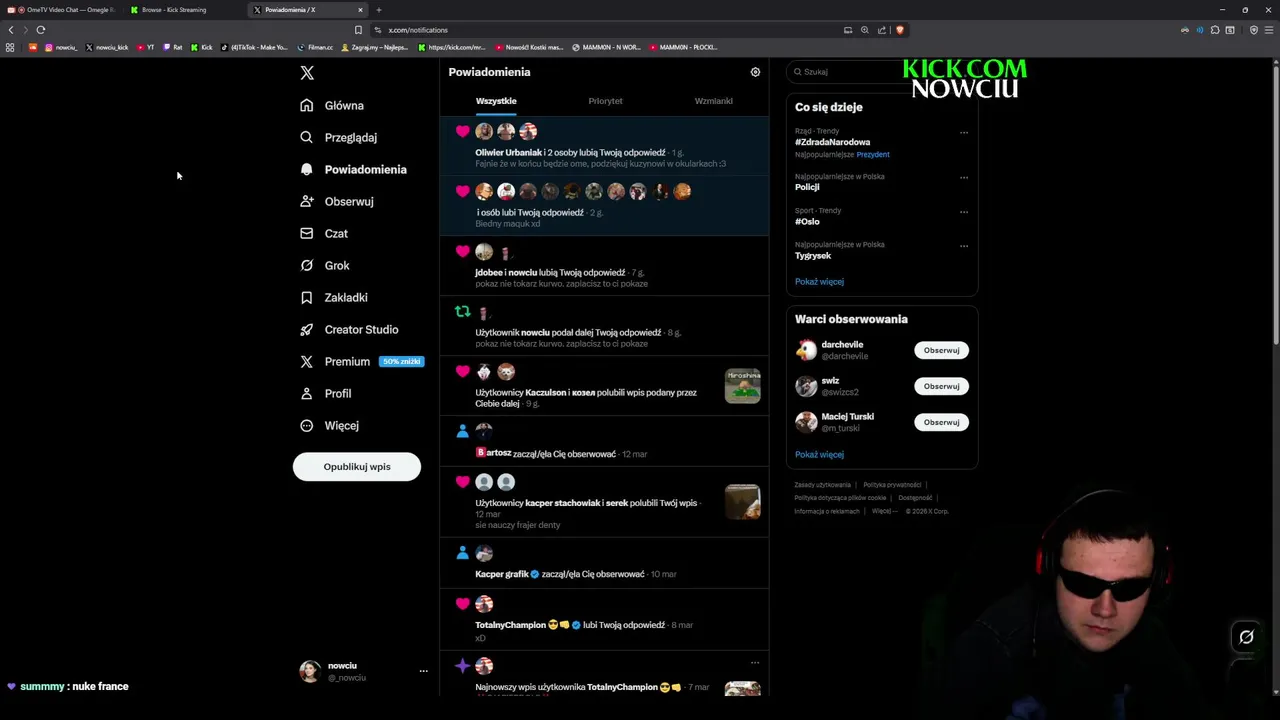The height and width of the screenshot is (720, 1280).
Task: Switch to Wszystkie tab
Action: click(496, 101)
